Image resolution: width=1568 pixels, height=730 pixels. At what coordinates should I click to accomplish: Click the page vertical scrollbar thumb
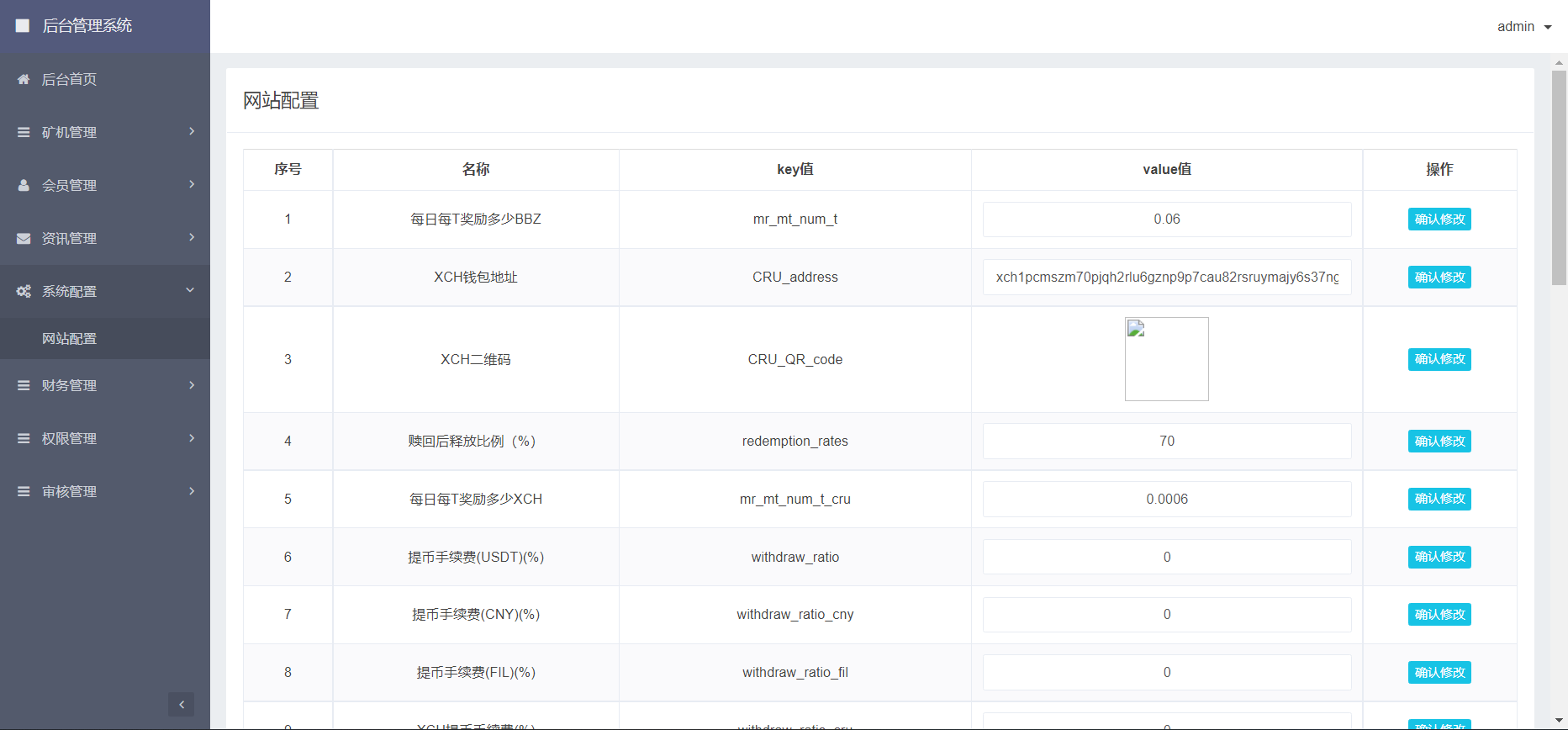[x=1560, y=177]
